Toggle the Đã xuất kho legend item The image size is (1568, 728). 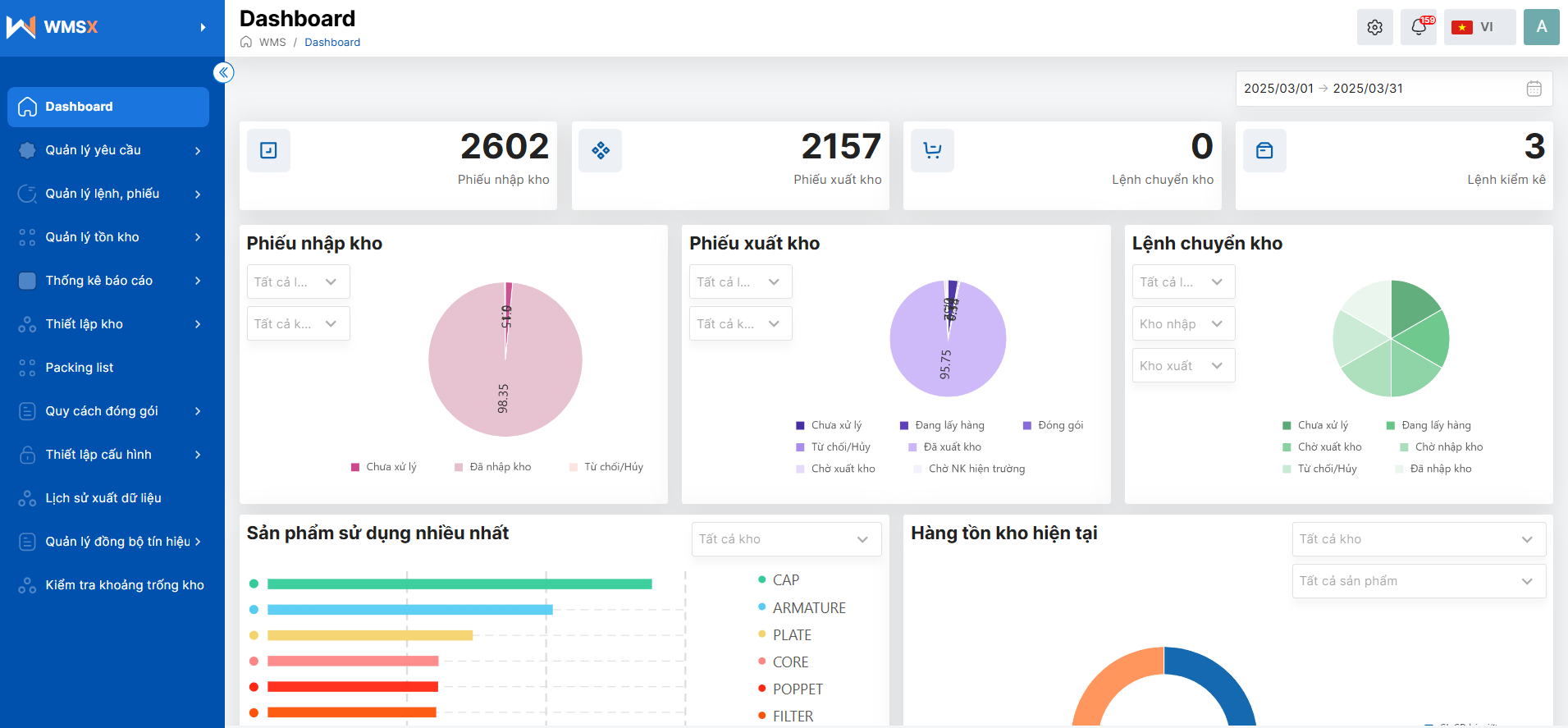click(944, 447)
